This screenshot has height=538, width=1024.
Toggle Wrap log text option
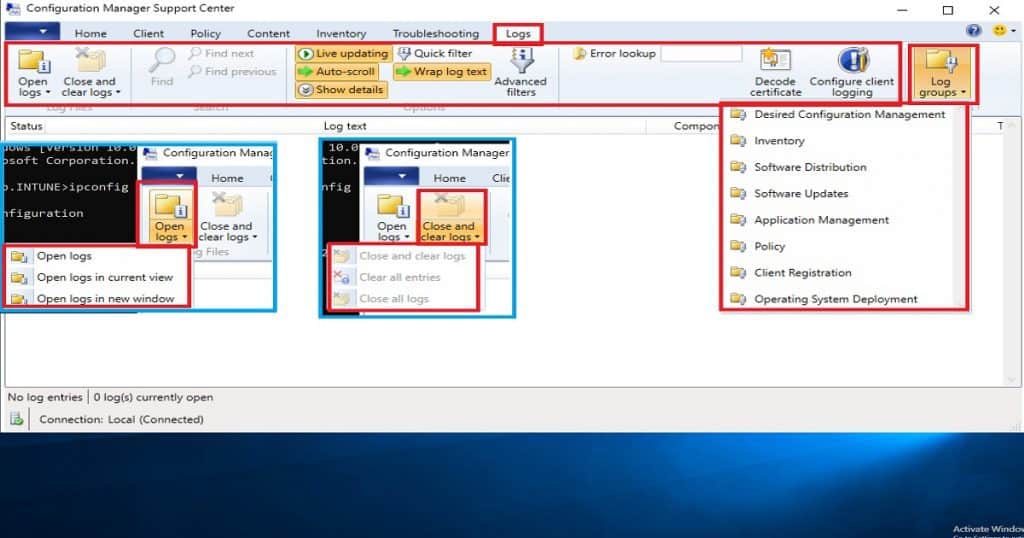point(442,72)
